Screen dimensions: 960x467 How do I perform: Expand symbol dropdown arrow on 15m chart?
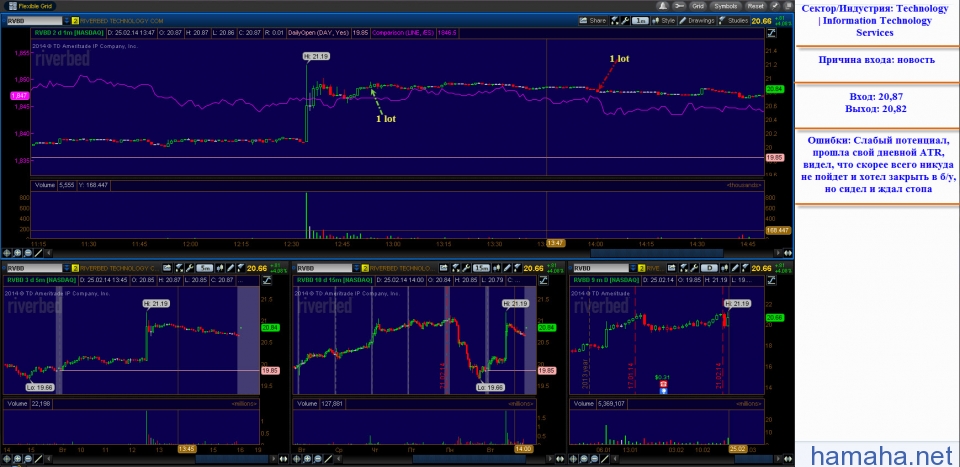356,268
